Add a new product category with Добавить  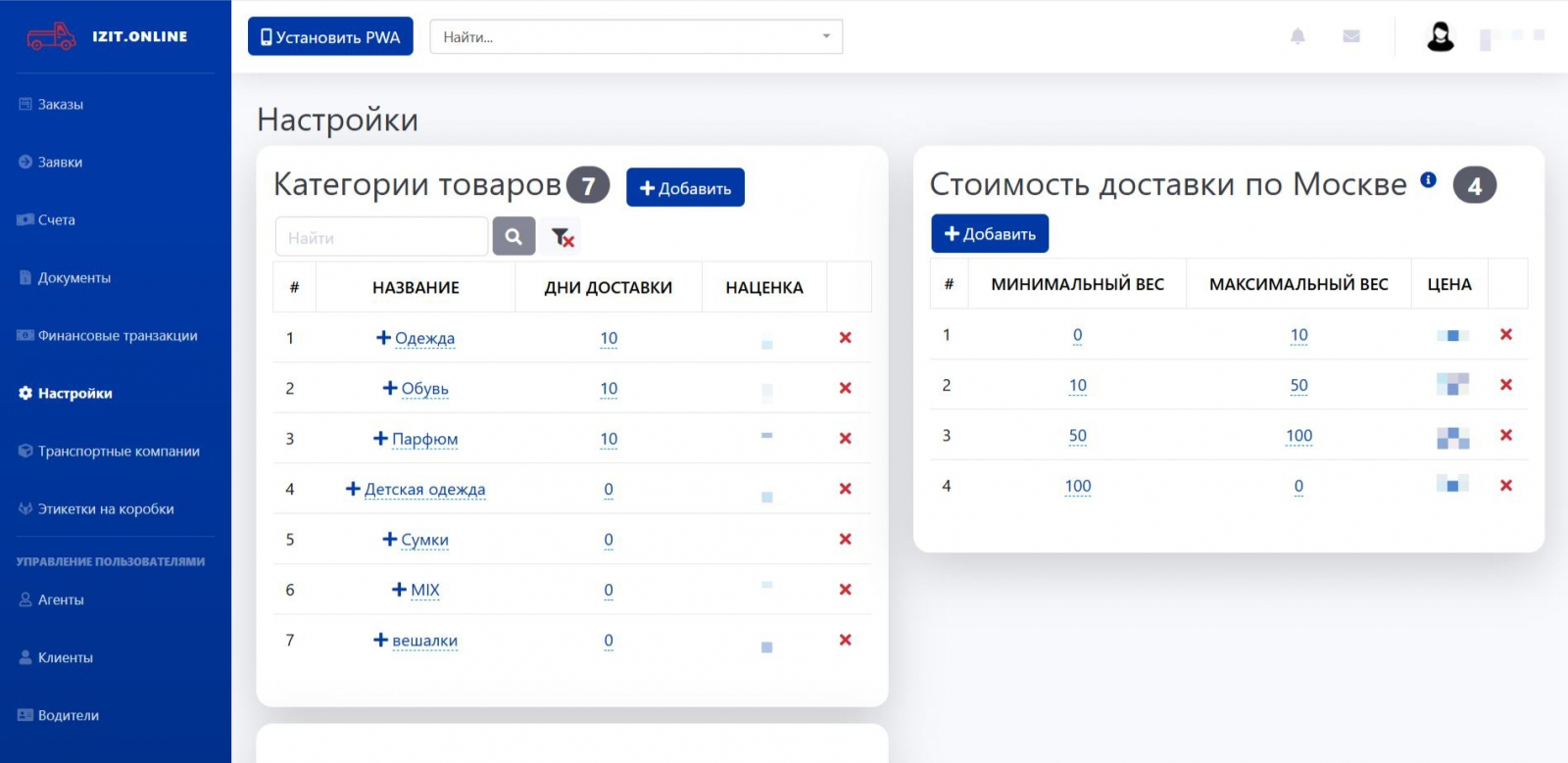[685, 187]
